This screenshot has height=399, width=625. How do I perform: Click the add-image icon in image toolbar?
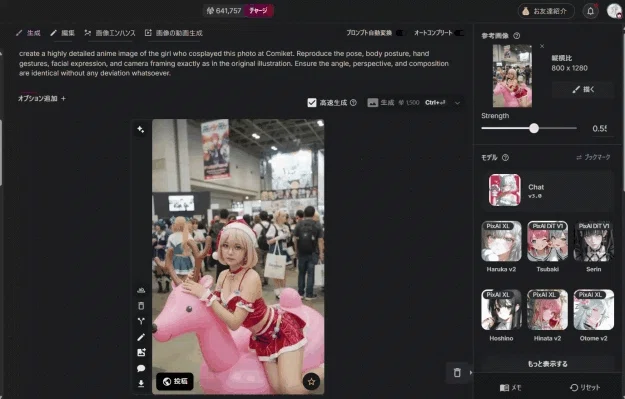pyautogui.click(x=141, y=352)
